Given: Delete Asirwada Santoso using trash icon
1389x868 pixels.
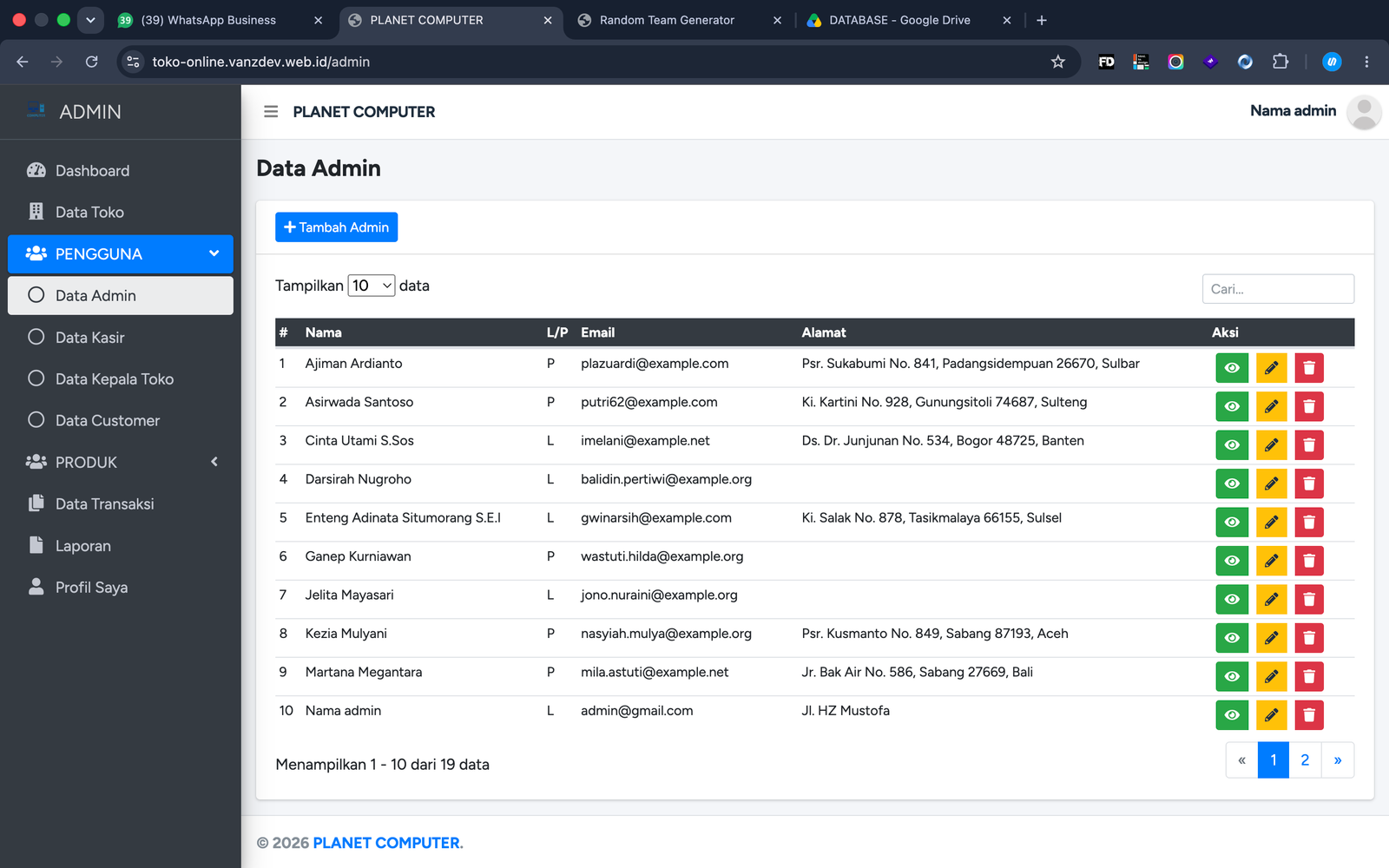Looking at the screenshot, I should tap(1309, 406).
